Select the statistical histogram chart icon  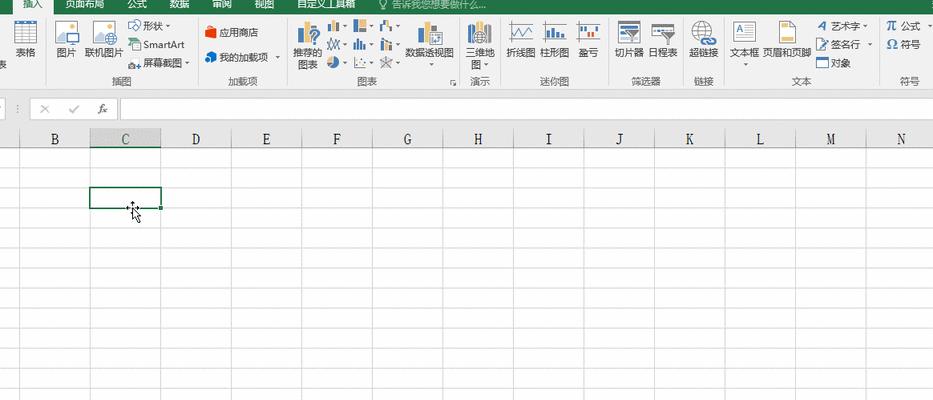360,45
